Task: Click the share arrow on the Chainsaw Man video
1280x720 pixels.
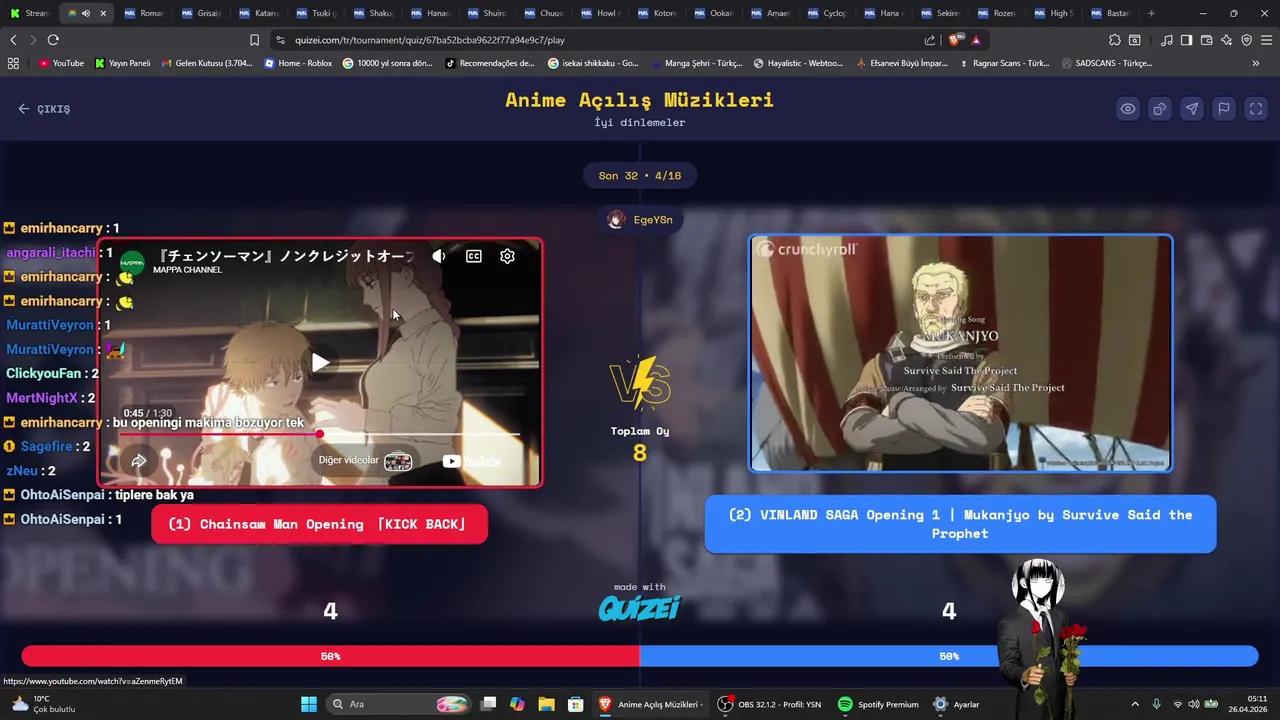Action: (139, 461)
